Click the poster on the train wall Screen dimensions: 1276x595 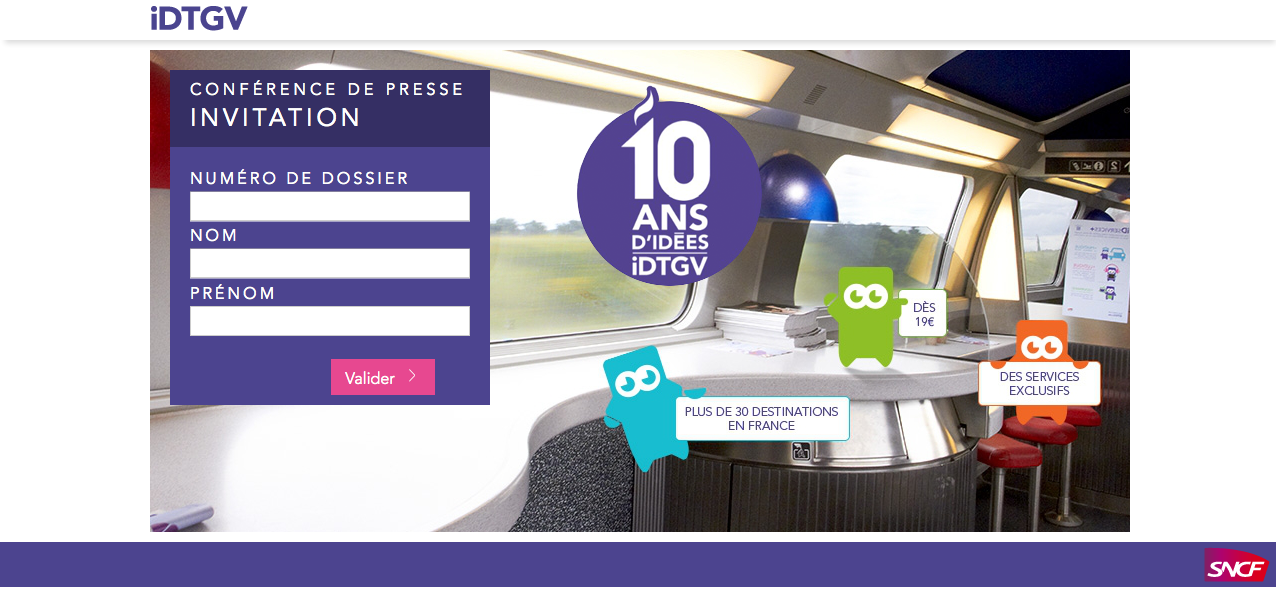[1096, 270]
